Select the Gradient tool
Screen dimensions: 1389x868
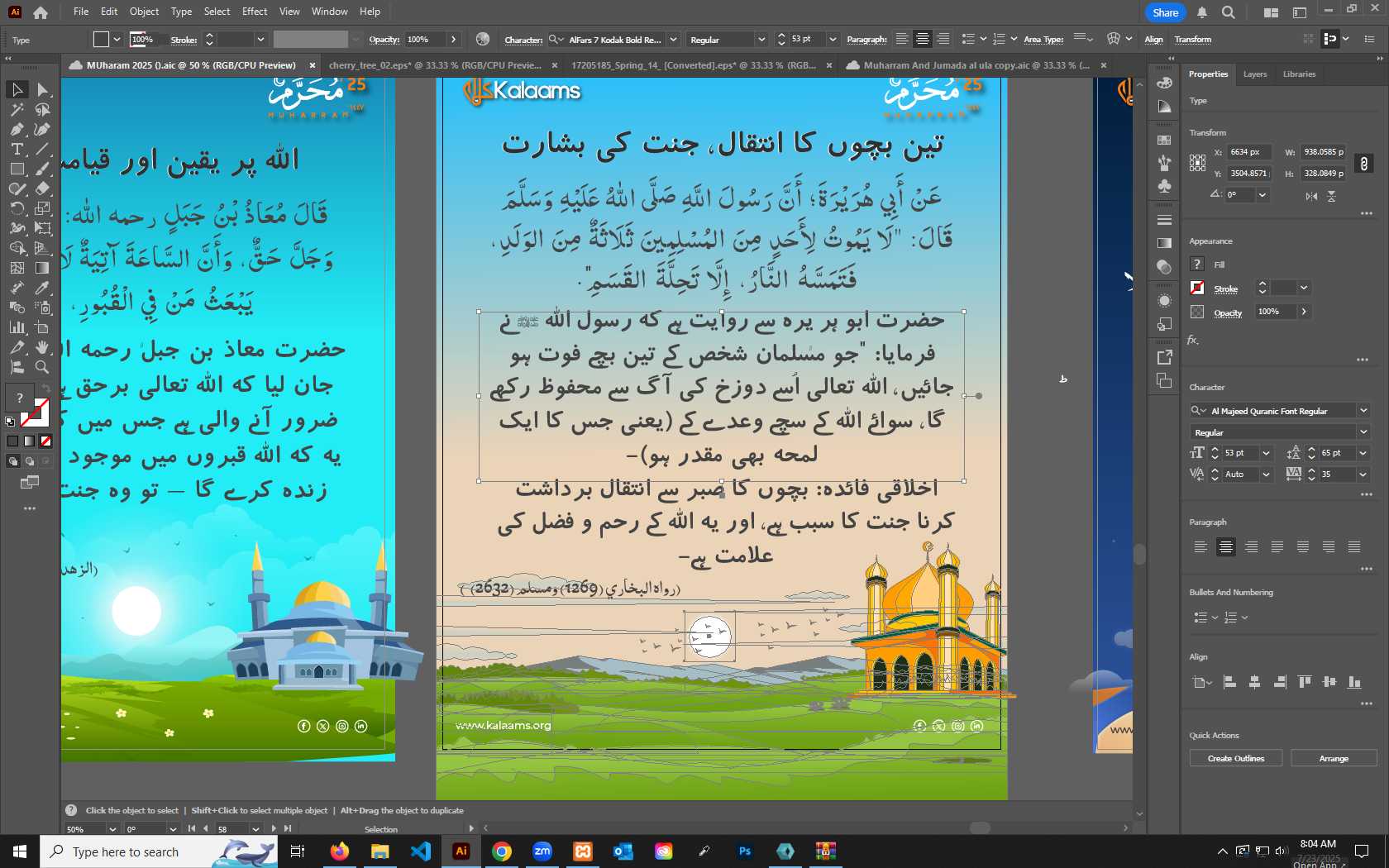pyautogui.click(x=42, y=268)
